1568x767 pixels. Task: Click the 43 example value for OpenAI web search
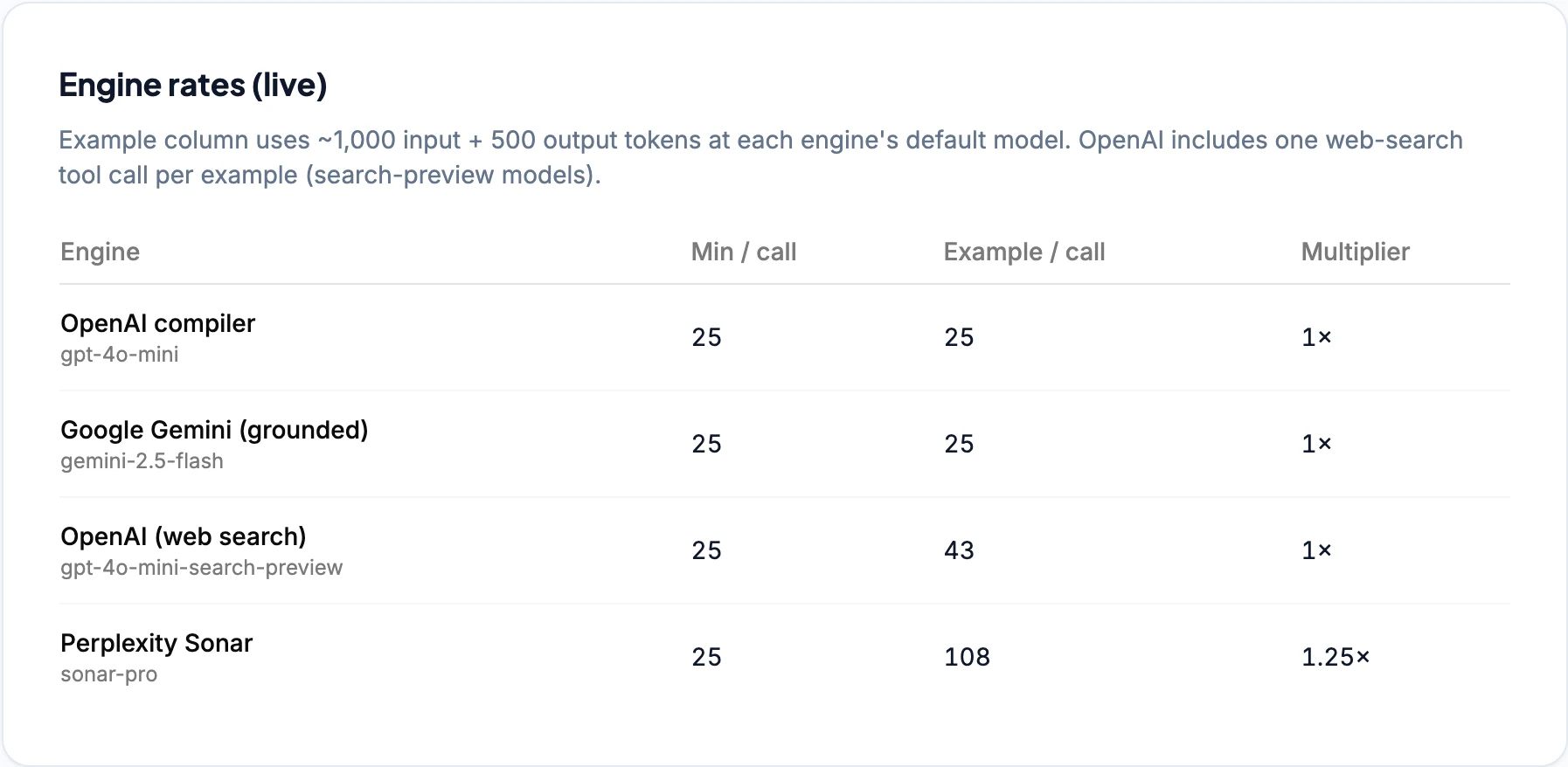pos(959,550)
